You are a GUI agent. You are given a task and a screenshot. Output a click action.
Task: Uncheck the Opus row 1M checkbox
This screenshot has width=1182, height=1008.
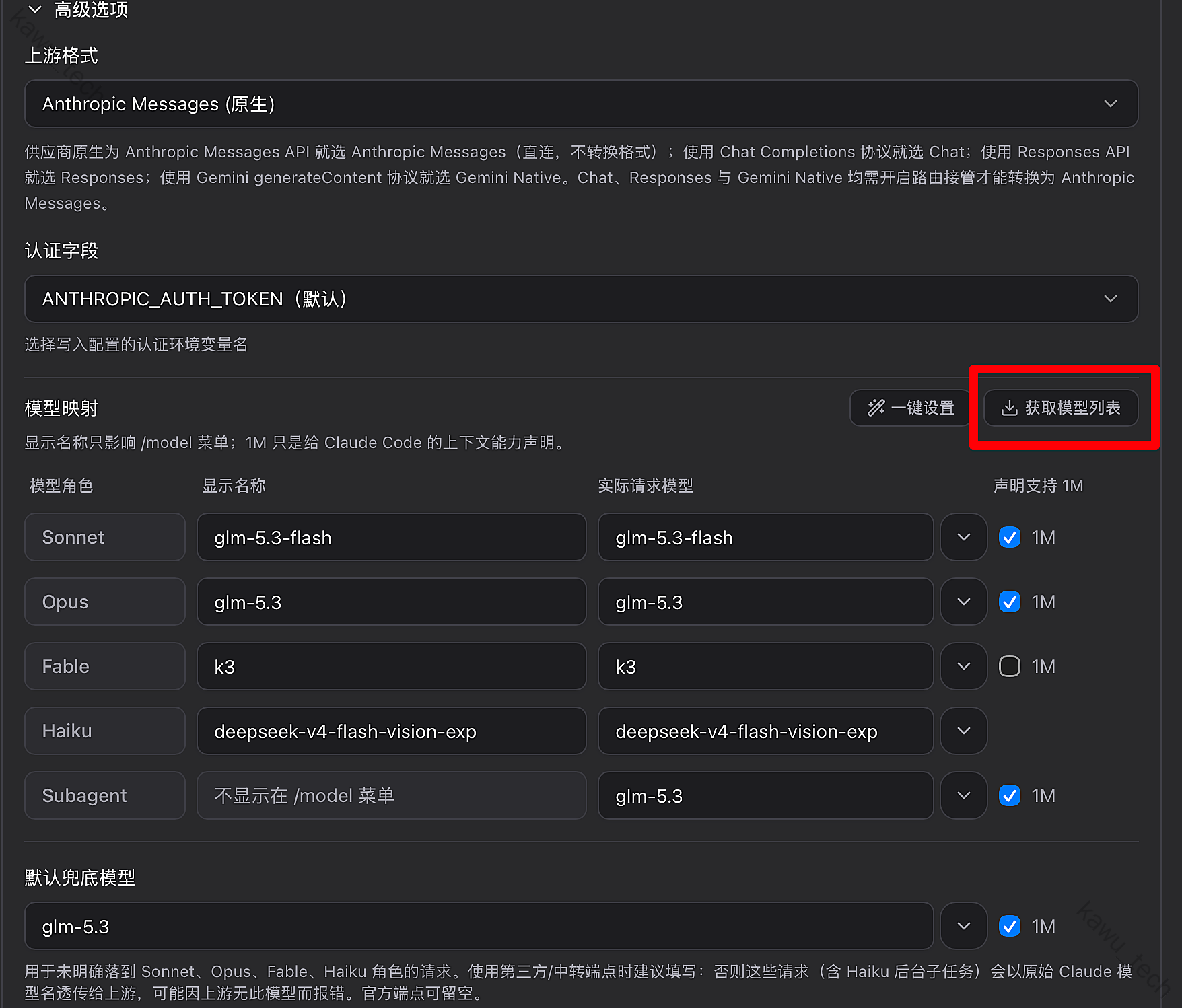[x=1010, y=602]
